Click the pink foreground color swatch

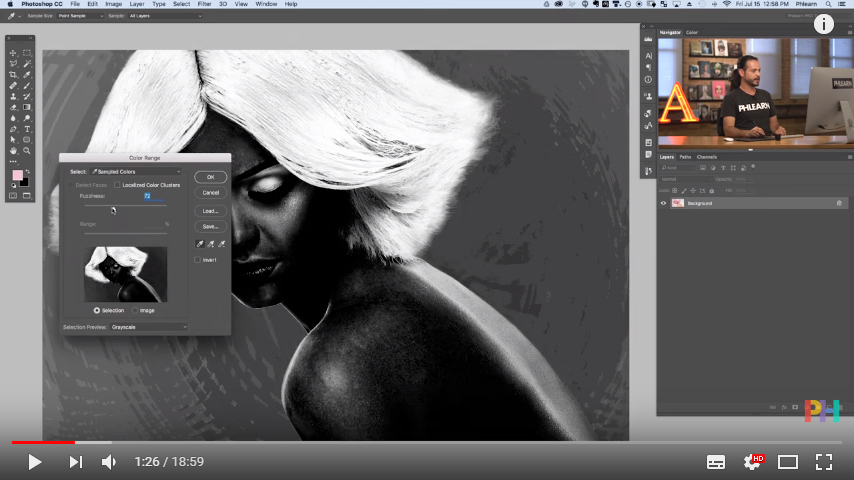tap(17, 175)
